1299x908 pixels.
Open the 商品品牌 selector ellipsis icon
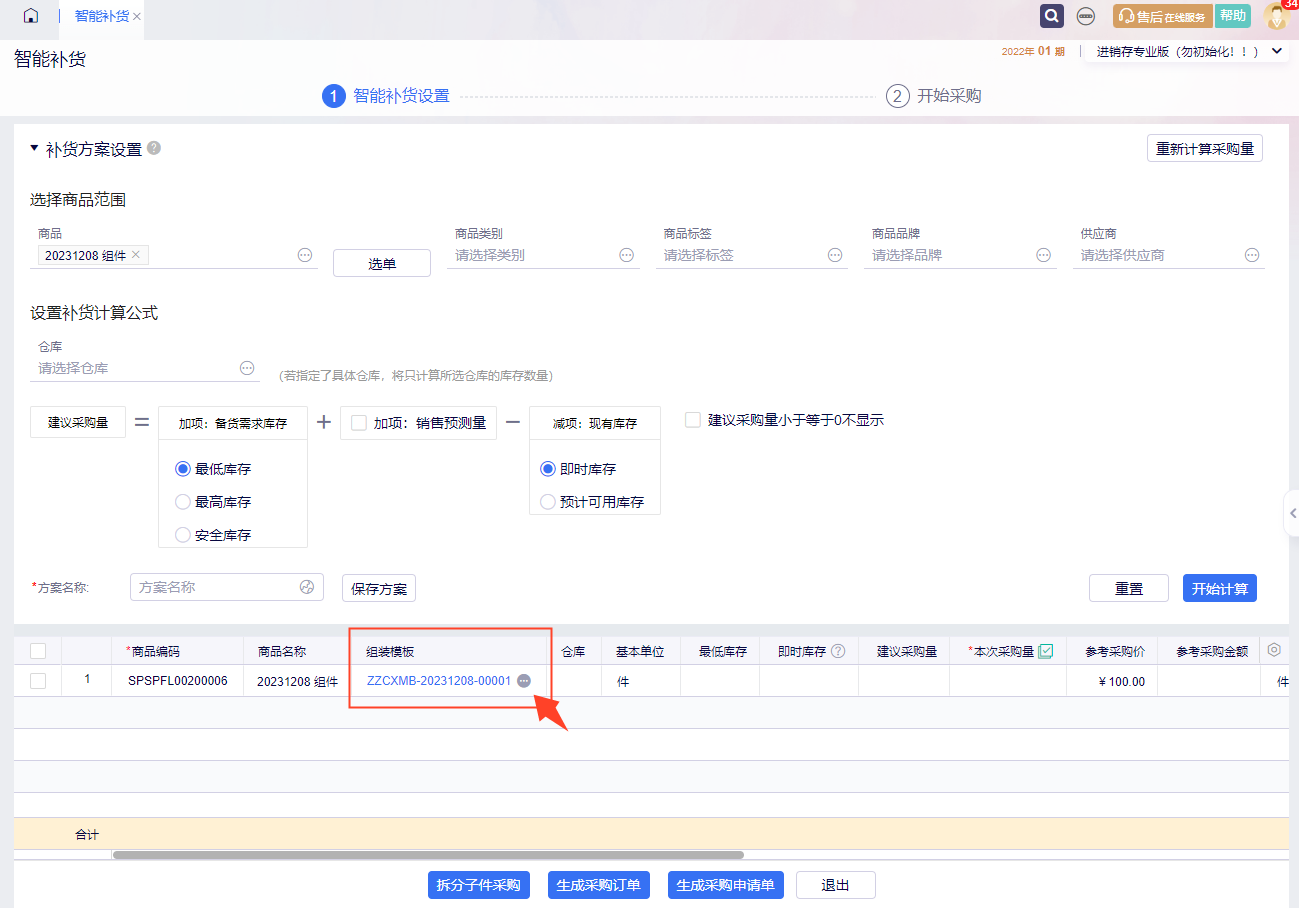click(1044, 255)
